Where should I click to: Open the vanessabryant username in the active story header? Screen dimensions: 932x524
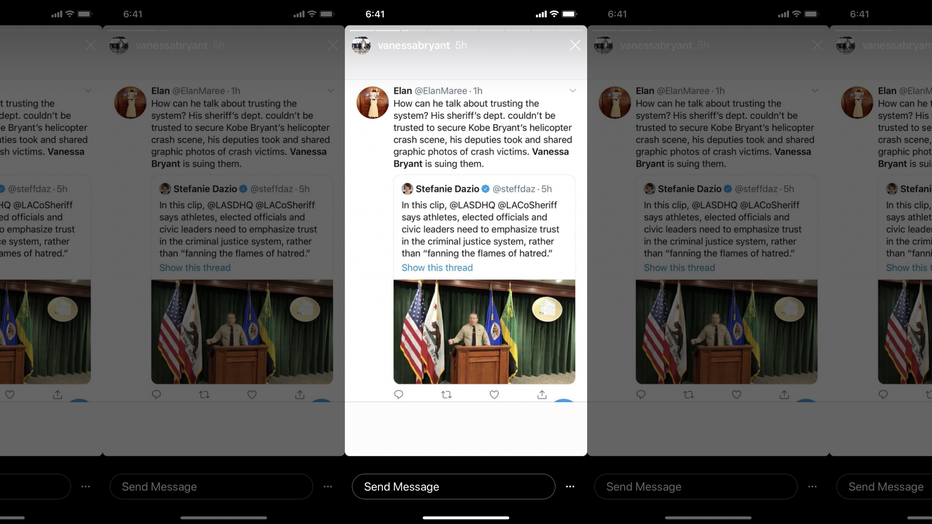click(414, 45)
